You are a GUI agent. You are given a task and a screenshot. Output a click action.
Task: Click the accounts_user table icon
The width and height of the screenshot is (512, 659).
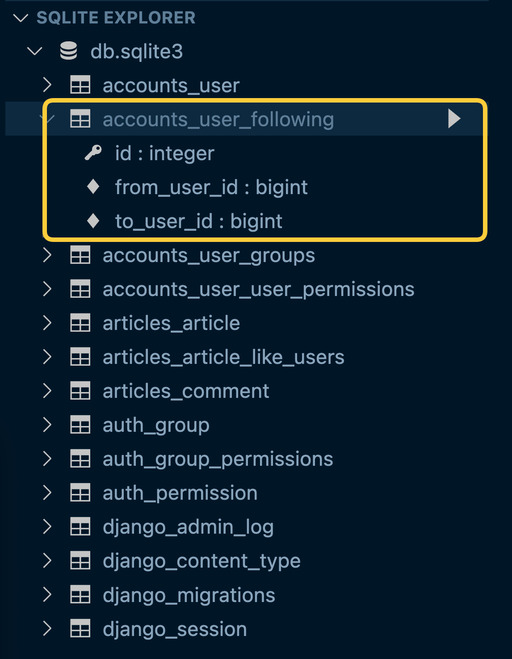pos(80,85)
